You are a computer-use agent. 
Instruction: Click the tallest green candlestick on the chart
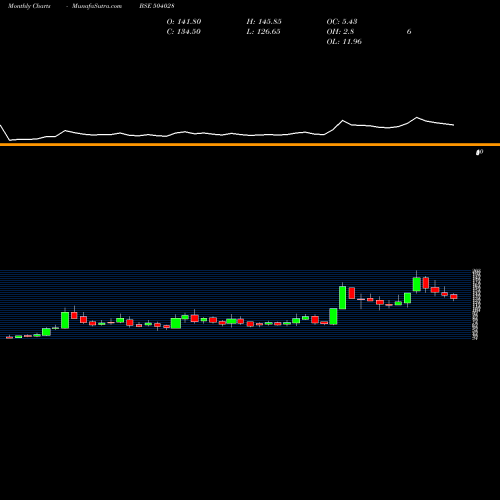tap(342, 297)
